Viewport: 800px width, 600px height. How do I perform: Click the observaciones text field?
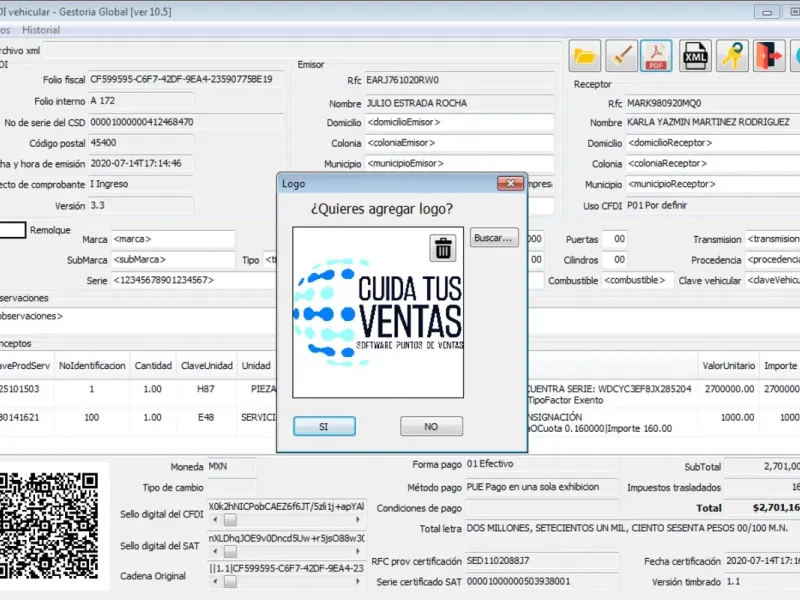[x=138, y=319]
